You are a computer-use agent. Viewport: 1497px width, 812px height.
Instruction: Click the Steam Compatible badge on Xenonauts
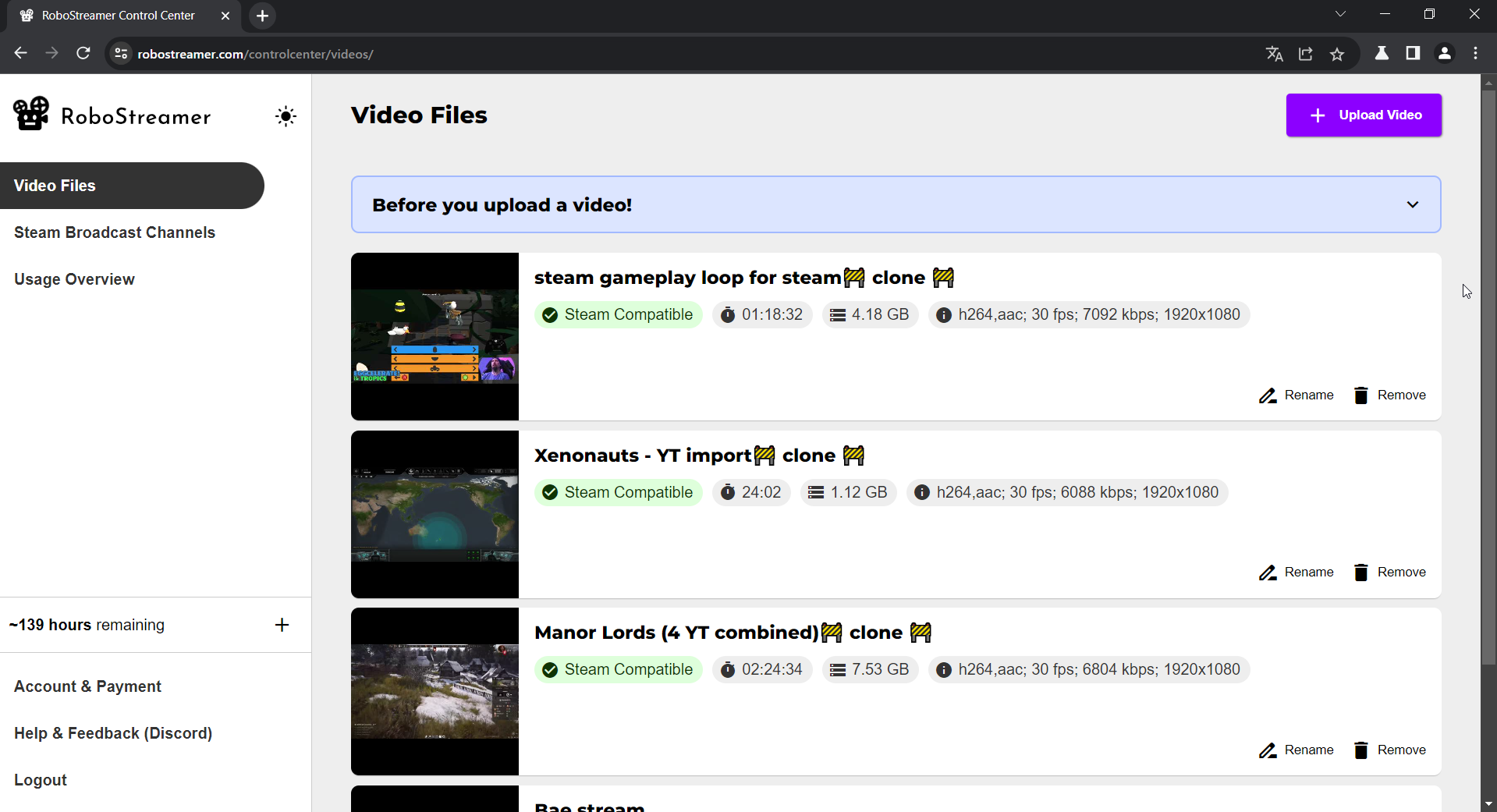pyautogui.click(x=618, y=492)
